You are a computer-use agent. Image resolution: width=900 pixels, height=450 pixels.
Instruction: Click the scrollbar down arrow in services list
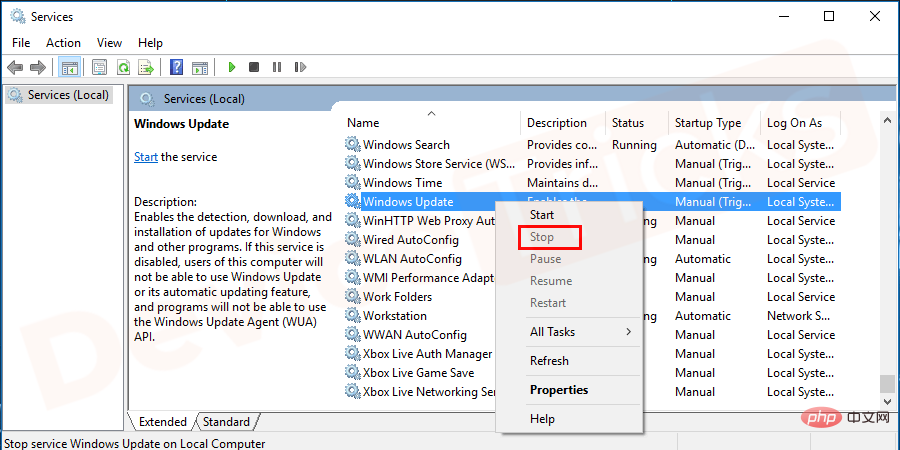pos(888,401)
